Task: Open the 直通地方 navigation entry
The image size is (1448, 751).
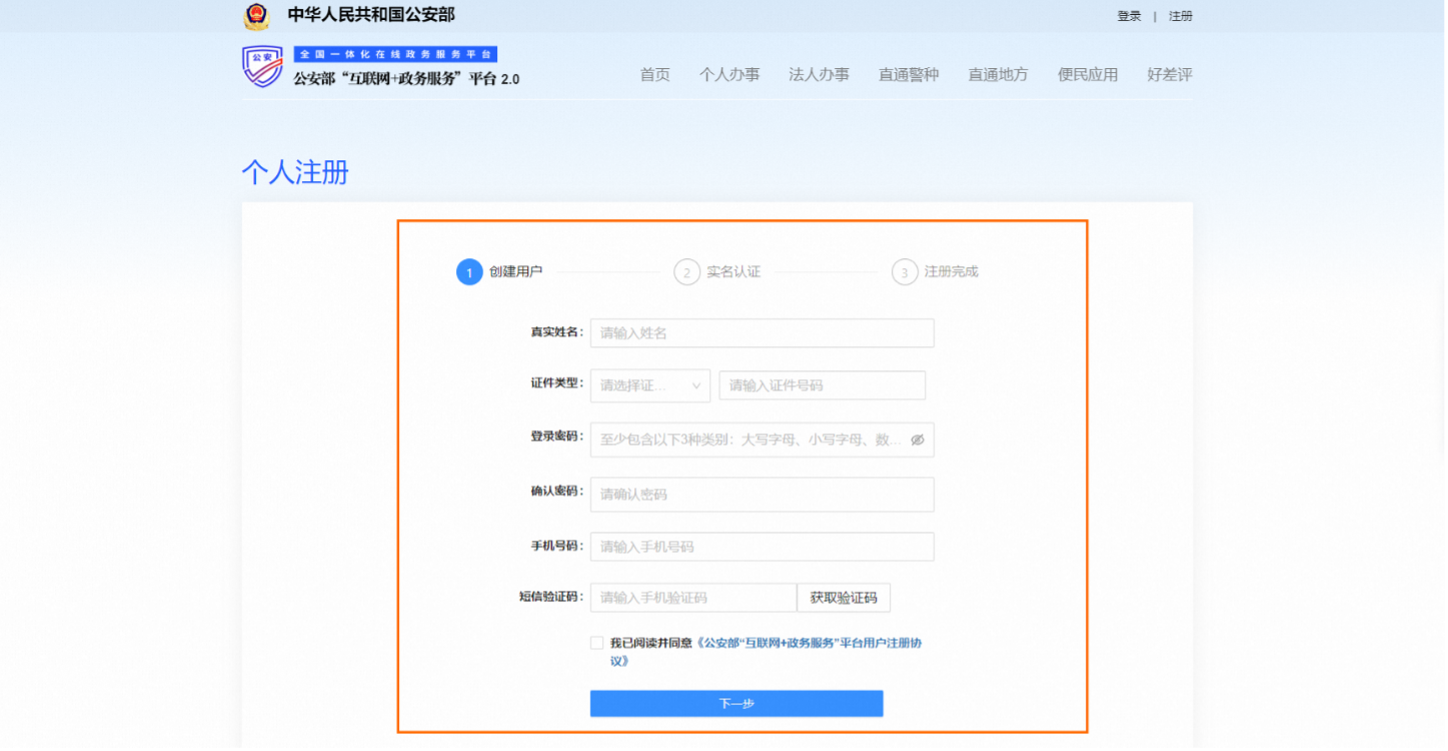Action: pos(997,74)
